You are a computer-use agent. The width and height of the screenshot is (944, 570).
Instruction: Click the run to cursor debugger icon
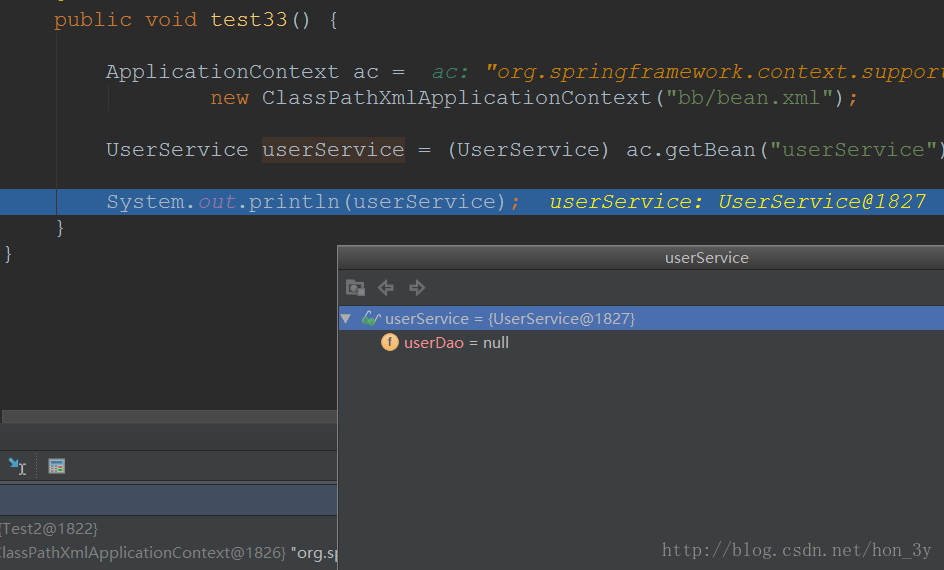coord(17,466)
